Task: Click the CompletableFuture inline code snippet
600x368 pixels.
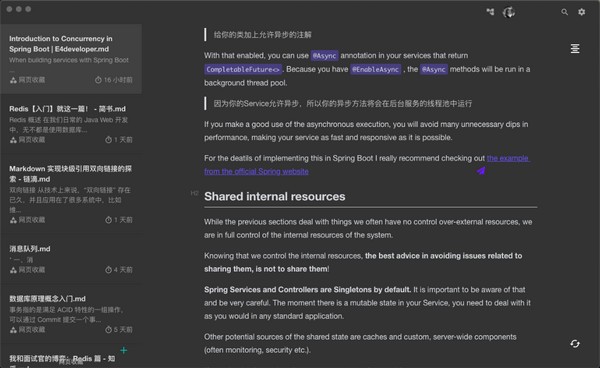Action: point(243,69)
